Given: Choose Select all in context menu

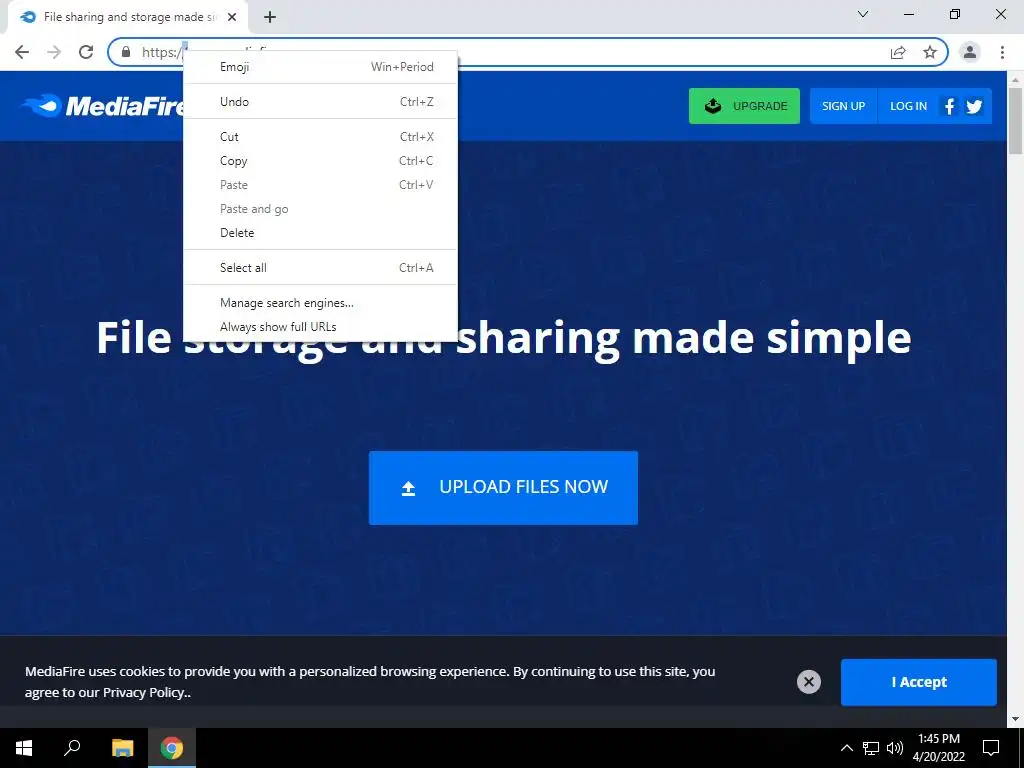Looking at the screenshot, I should point(320,268).
